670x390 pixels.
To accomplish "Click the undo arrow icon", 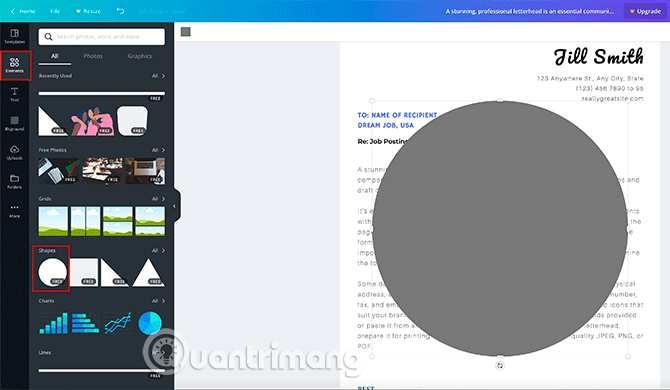I will (x=120, y=11).
